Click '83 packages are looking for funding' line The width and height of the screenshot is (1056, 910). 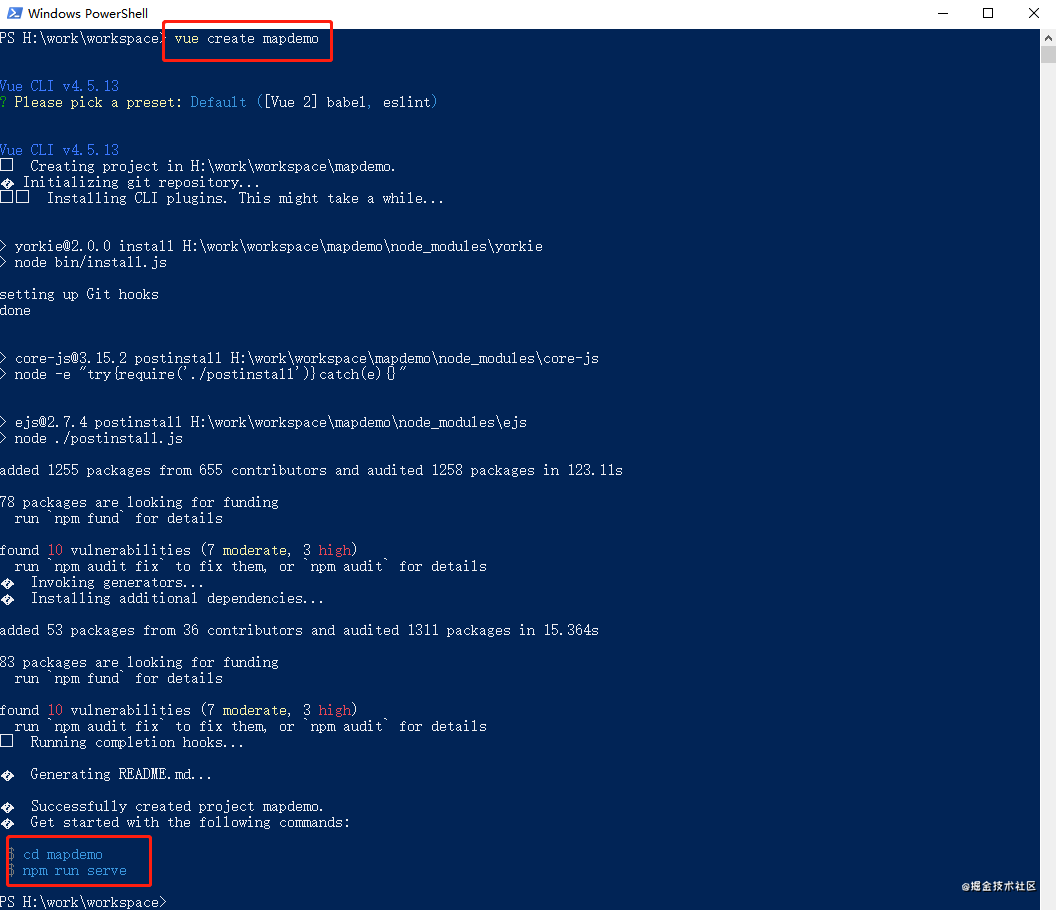[139, 663]
